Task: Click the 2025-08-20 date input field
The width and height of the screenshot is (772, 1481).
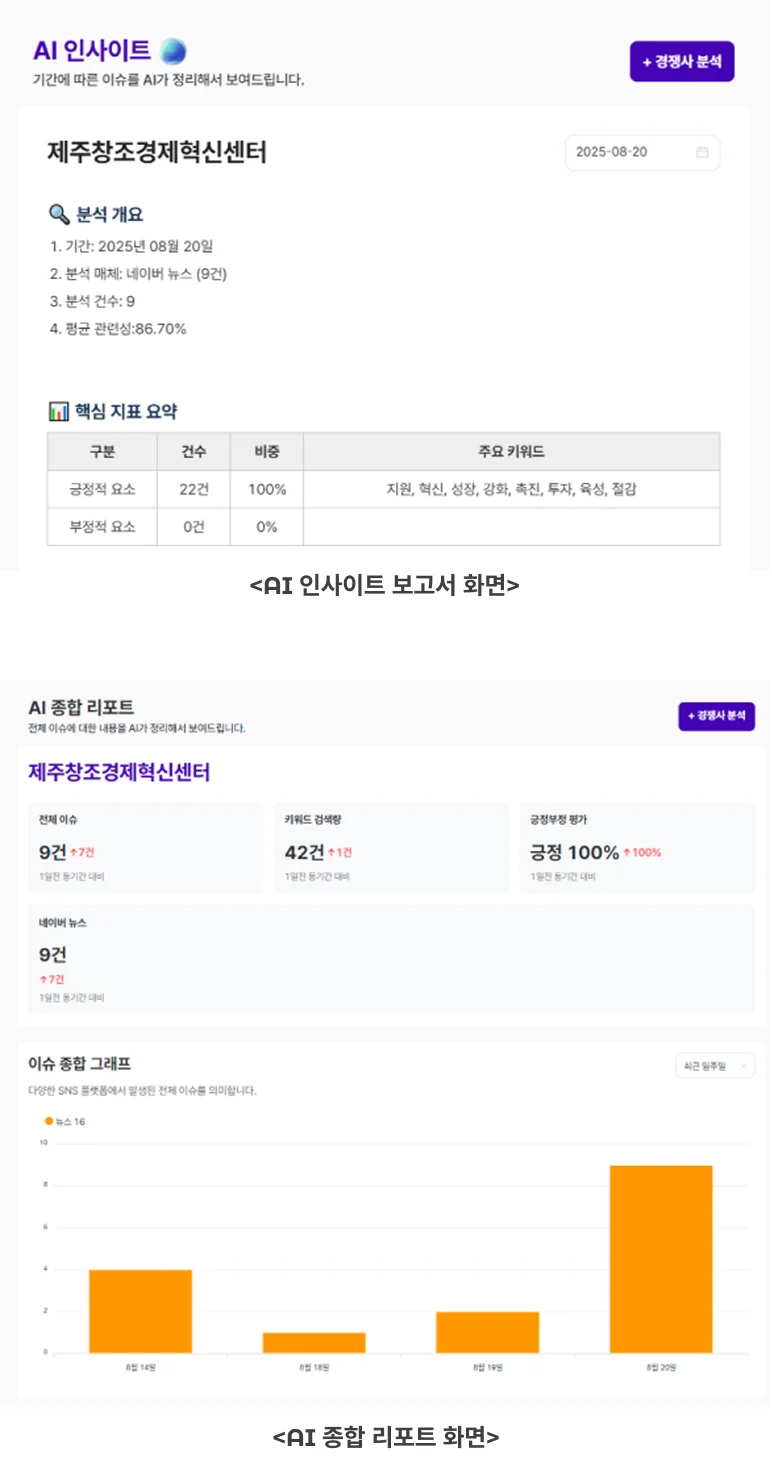Action: [630, 152]
